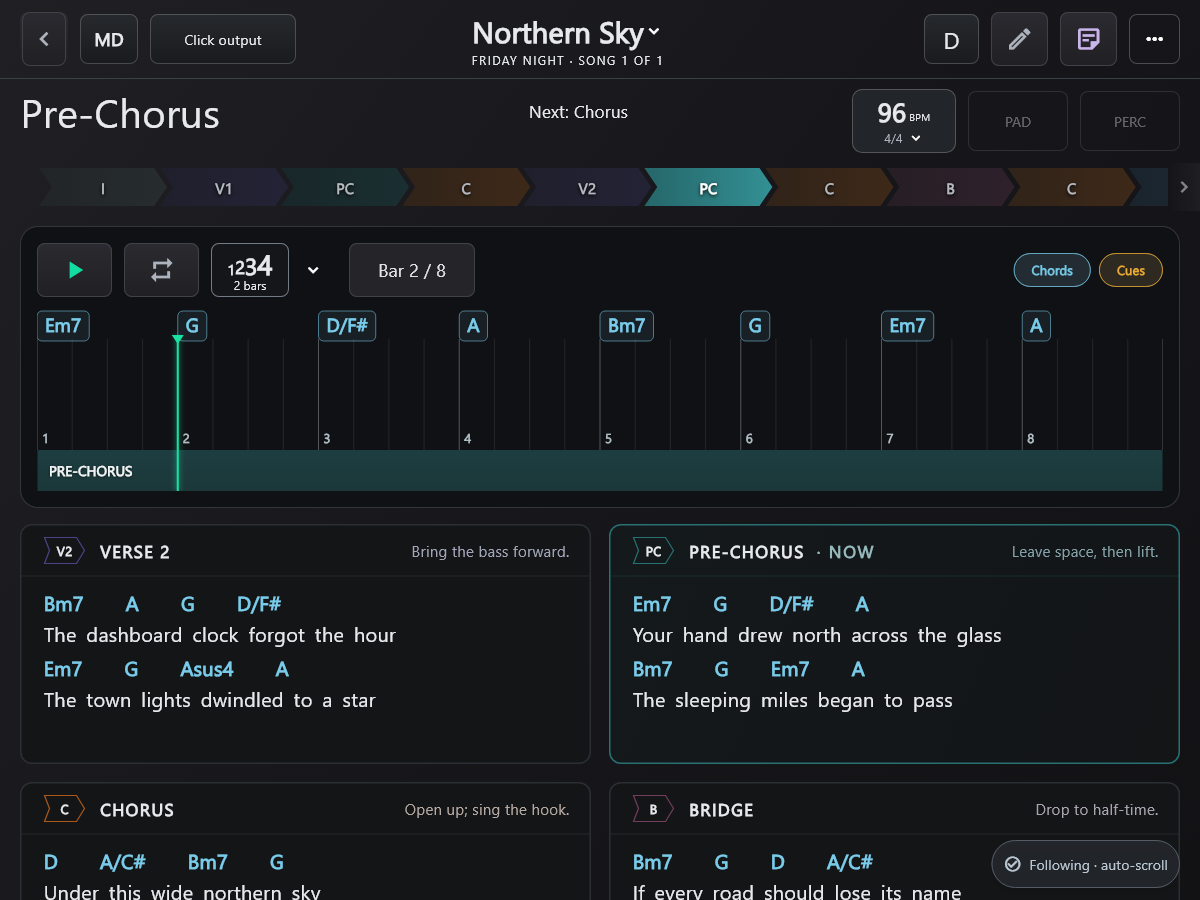
Task: Go back using the left chevron
Action: pos(44,39)
